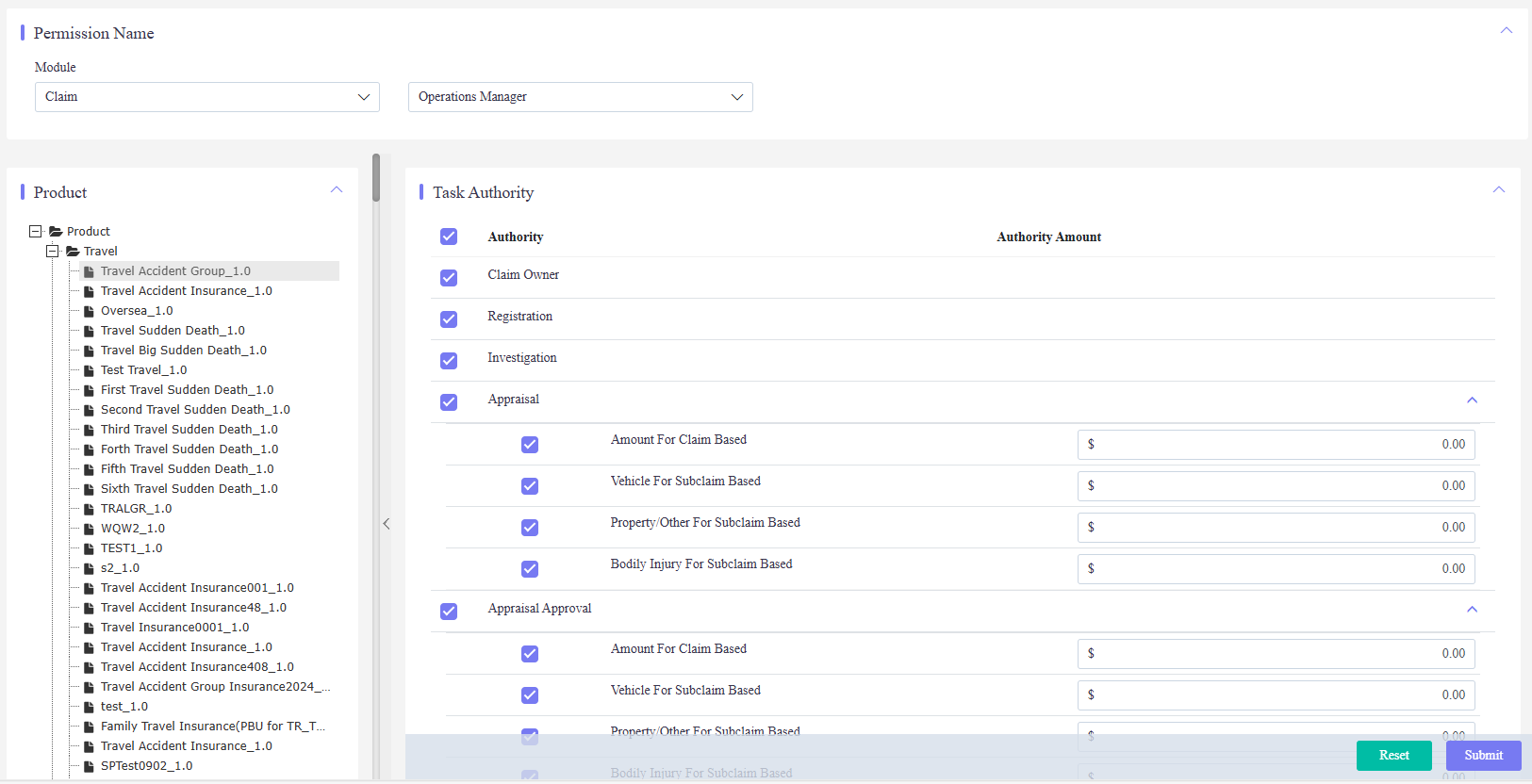The image size is (1532, 784).
Task: Click Appraisal Approval Vehicle For Subclaim amount field
Action: click(x=1277, y=695)
